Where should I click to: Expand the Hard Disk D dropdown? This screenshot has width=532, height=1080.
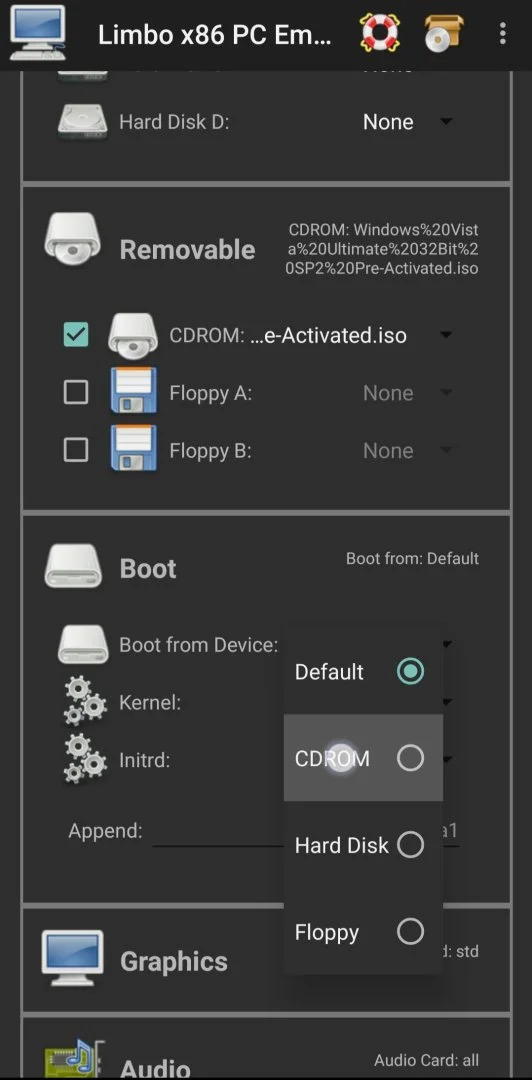[x=407, y=122]
